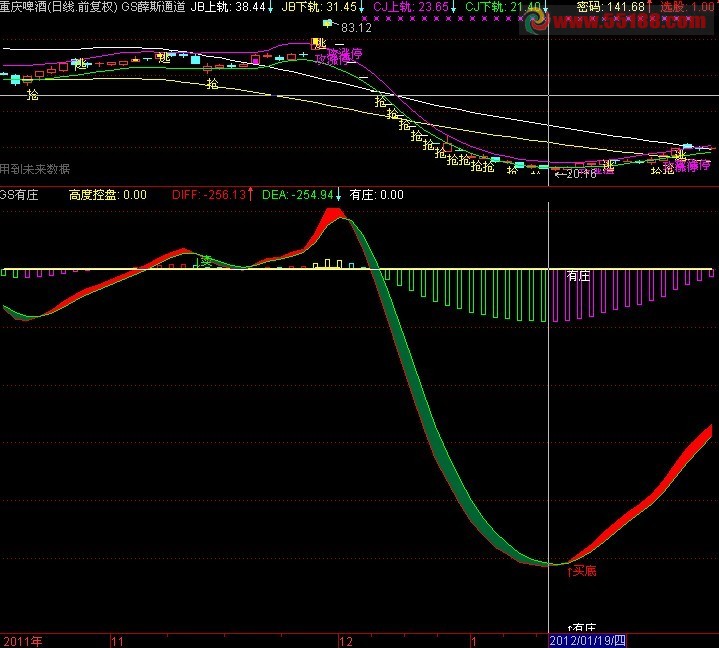Click the 买底 buy signal marker
The image size is (719, 648).
pyautogui.click(x=582, y=571)
